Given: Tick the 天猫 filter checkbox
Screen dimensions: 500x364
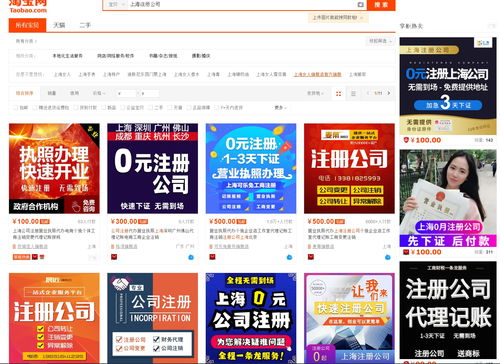Looking at the screenshot, I should [170, 108].
